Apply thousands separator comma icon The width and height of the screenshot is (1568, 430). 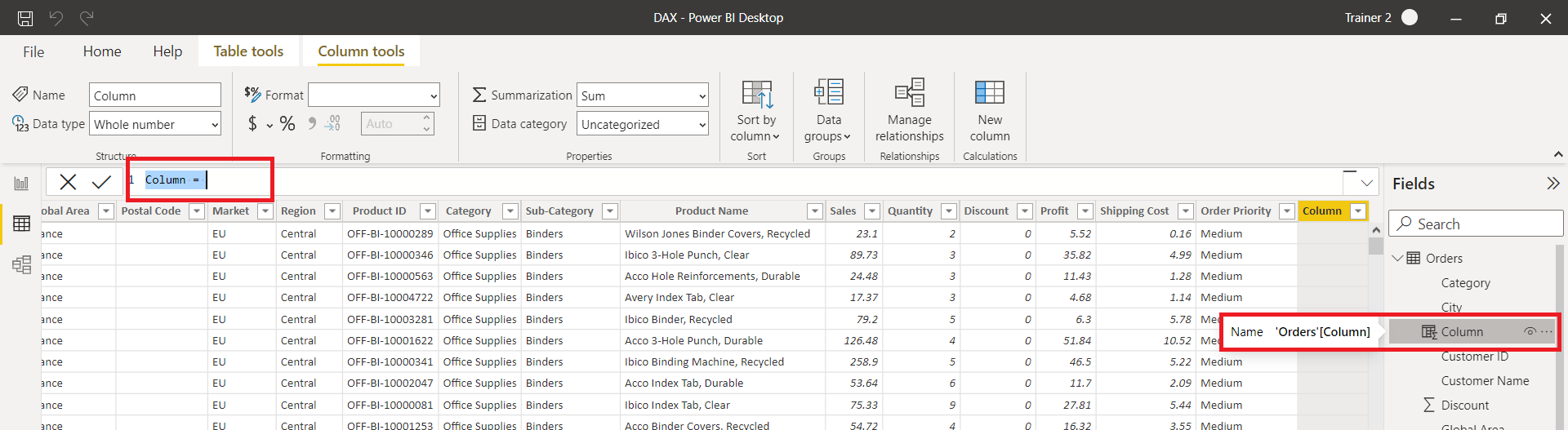coord(311,123)
